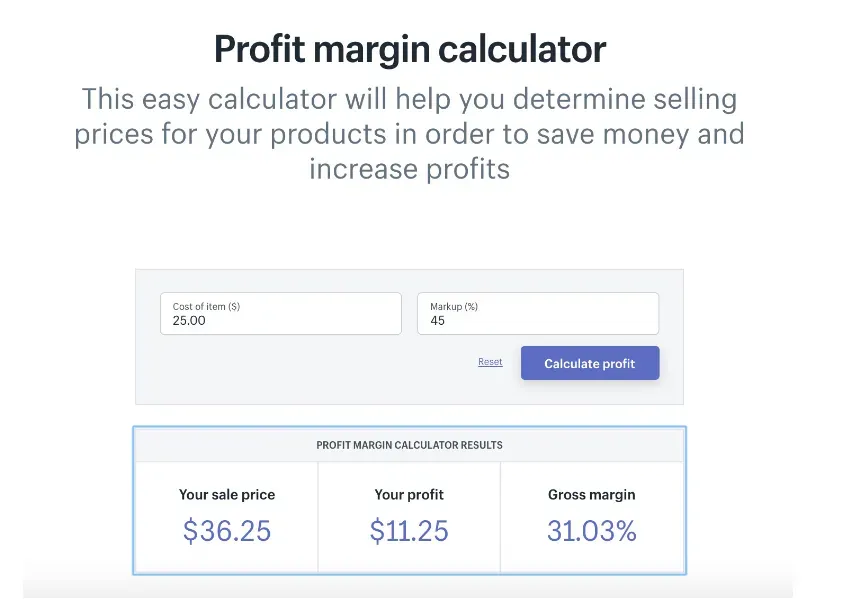The height and width of the screenshot is (599, 848).
Task: Focus the Markup (%) input field
Action: (537, 313)
